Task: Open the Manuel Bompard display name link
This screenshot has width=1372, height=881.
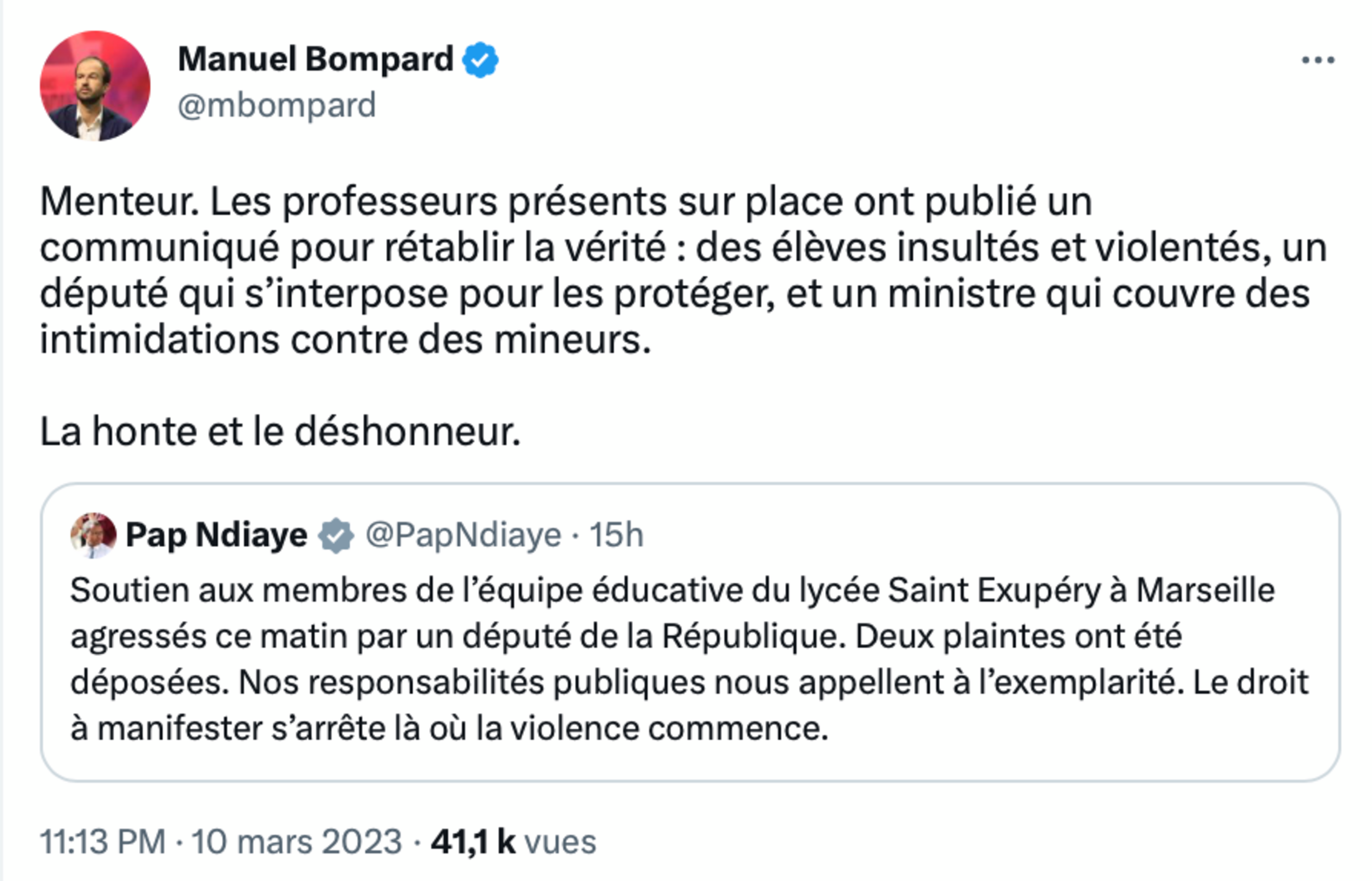Action: [316, 60]
